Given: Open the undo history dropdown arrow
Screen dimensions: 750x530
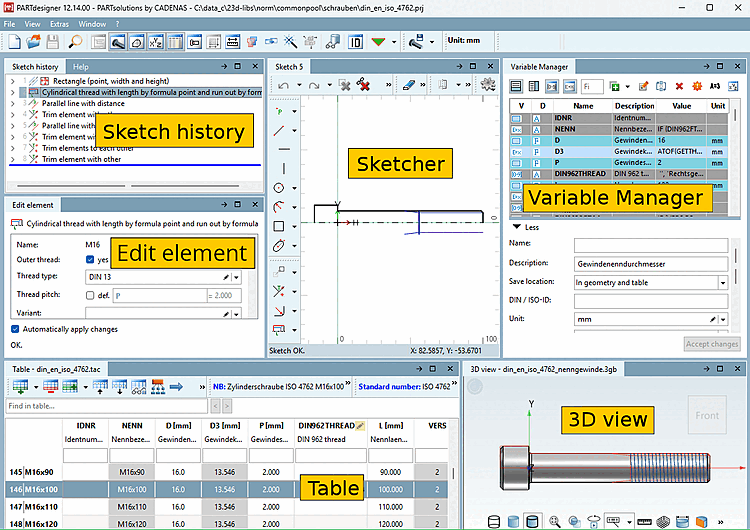Looking at the screenshot, I should (x=299, y=85).
